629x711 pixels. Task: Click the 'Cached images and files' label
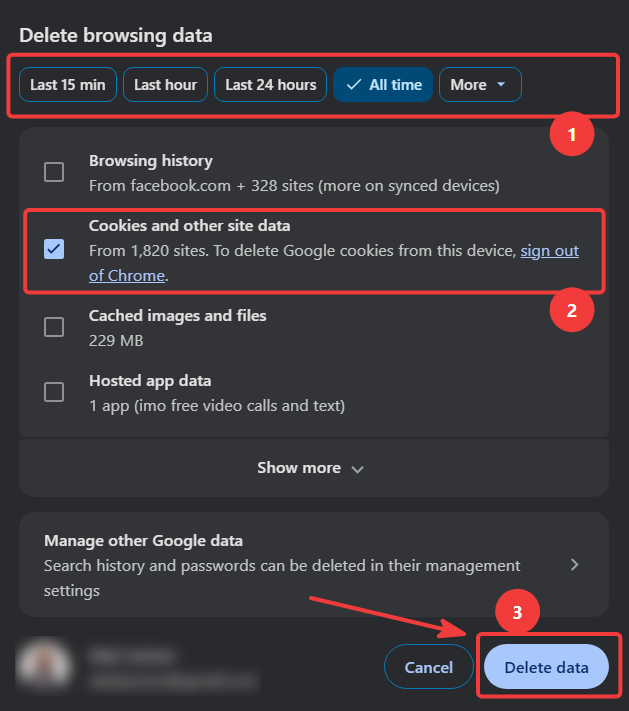(177, 316)
